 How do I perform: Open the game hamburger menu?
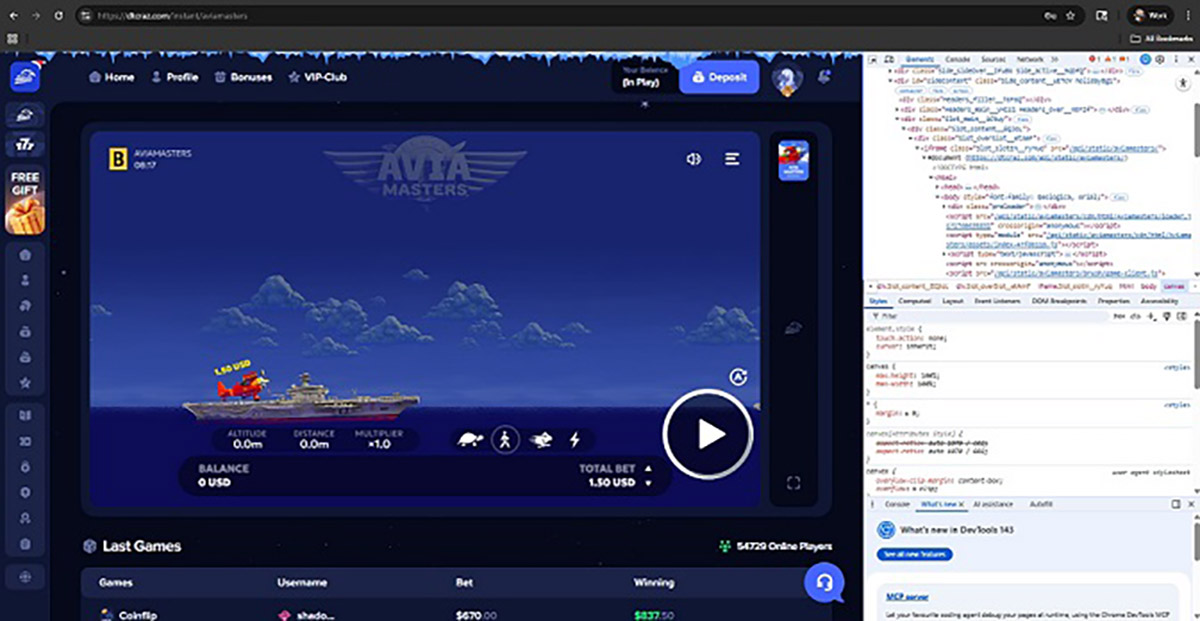point(733,159)
